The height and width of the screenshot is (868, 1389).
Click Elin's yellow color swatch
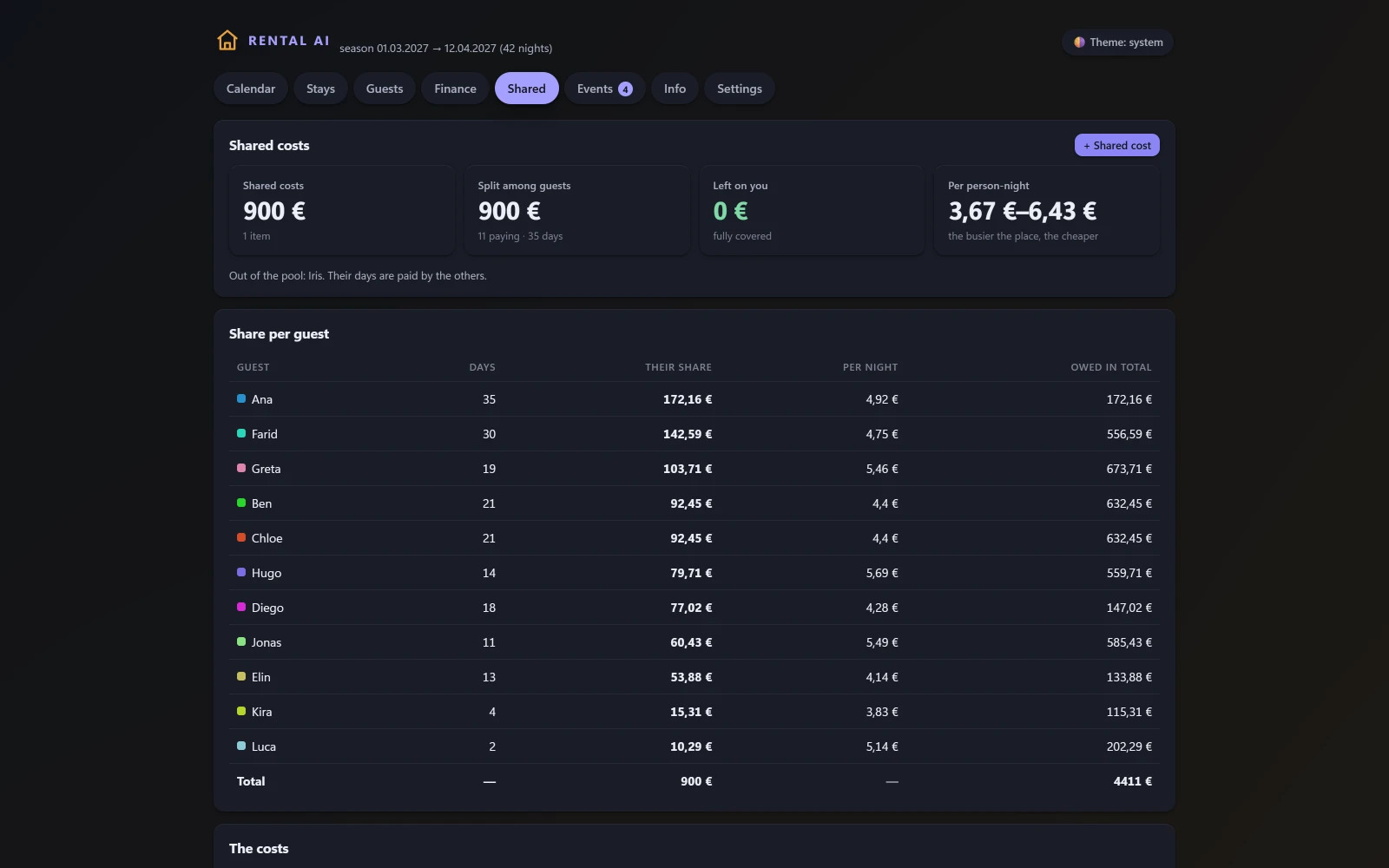click(241, 676)
